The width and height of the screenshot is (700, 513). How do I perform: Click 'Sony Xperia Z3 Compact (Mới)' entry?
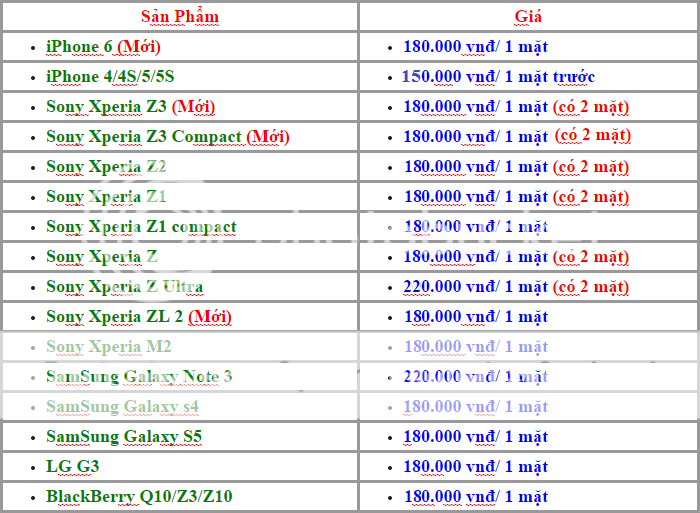point(168,137)
